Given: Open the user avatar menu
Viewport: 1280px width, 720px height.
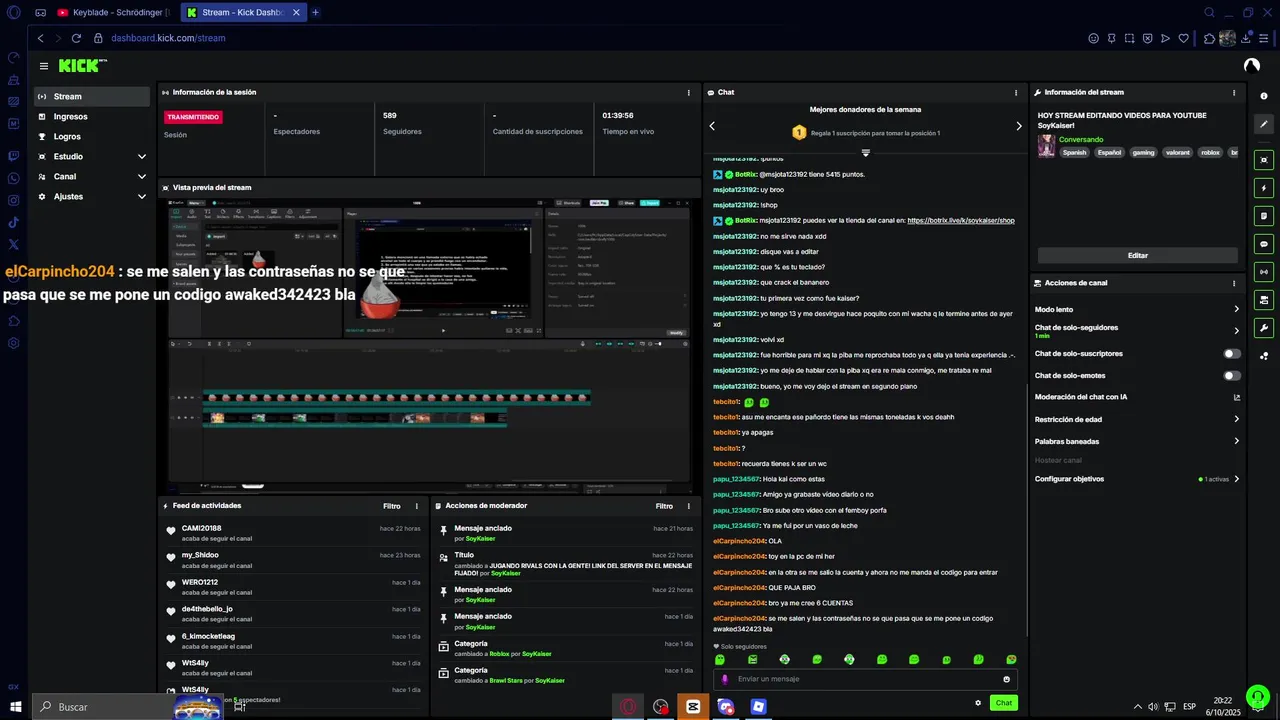Looking at the screenshot, I should pos(1251,66).
